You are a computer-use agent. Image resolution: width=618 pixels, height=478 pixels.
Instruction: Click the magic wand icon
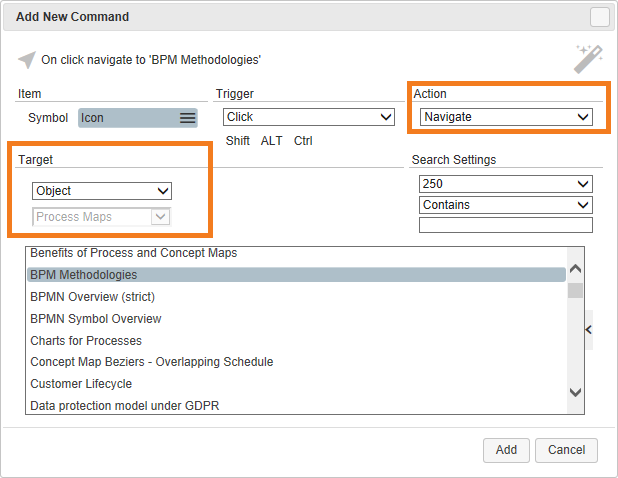[587, 59]
